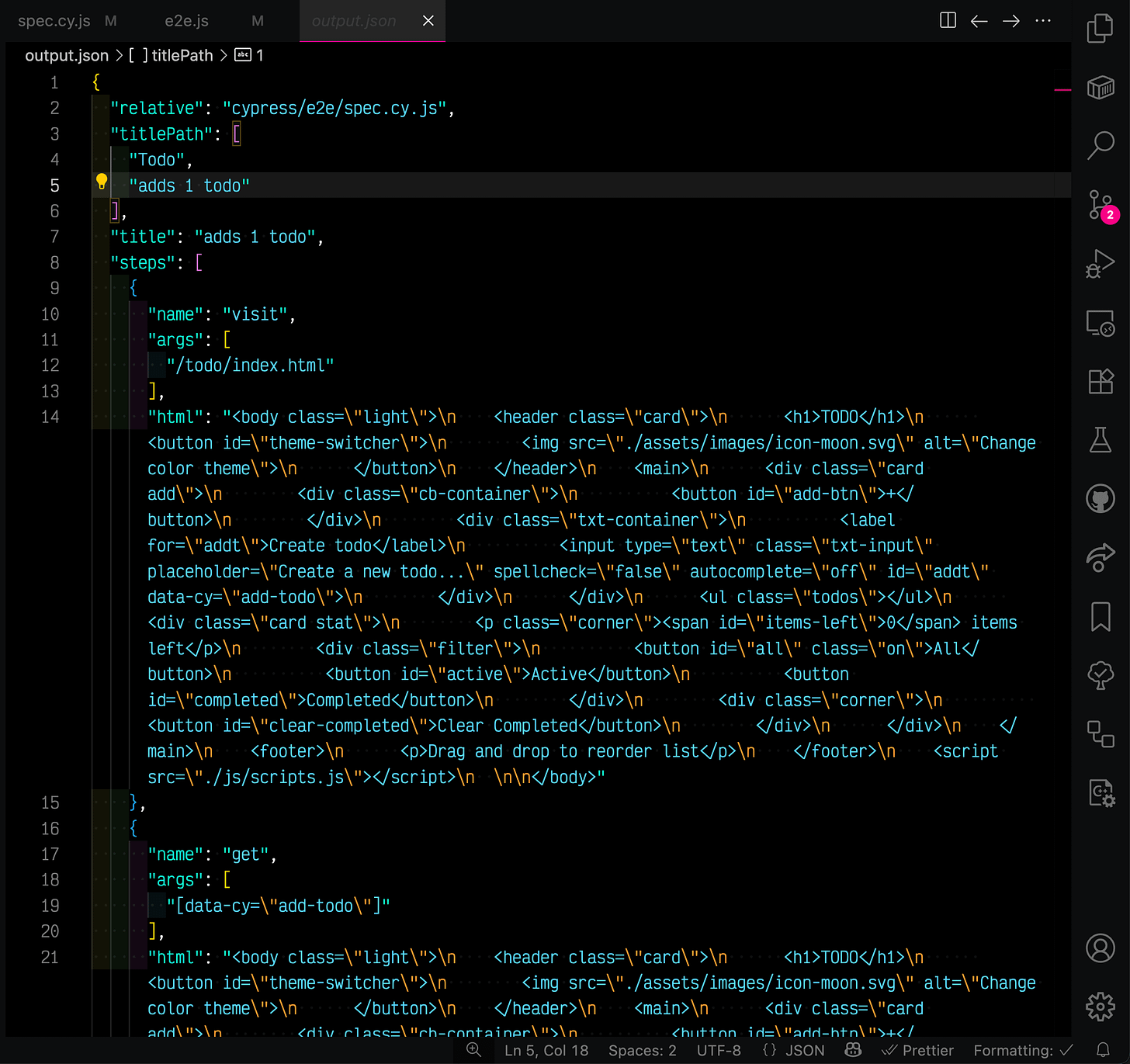
Task: Click "/todo/index.html" on line 12
Action: (x=251, y=366)
